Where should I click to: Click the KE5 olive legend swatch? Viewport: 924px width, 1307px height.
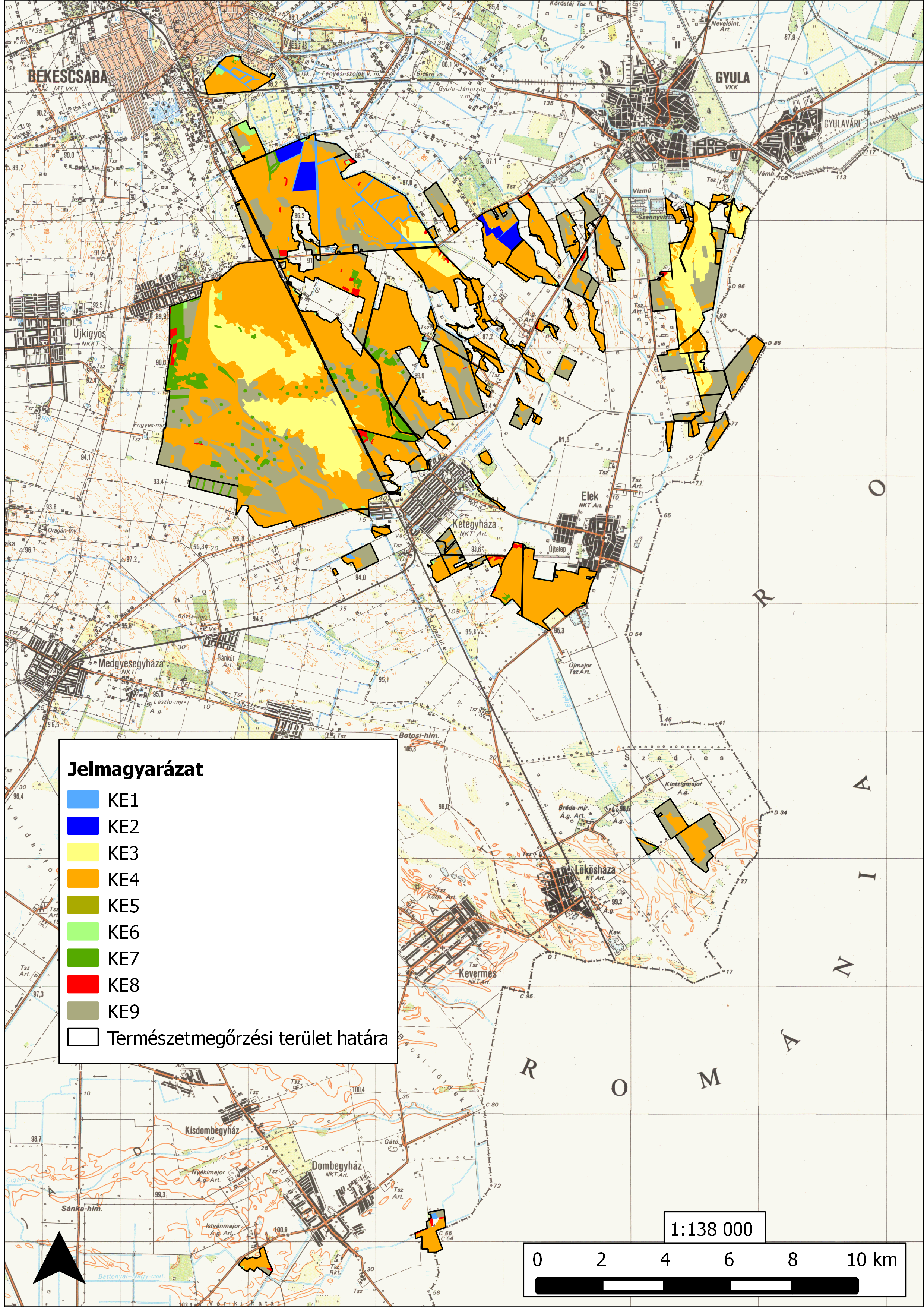83,905
